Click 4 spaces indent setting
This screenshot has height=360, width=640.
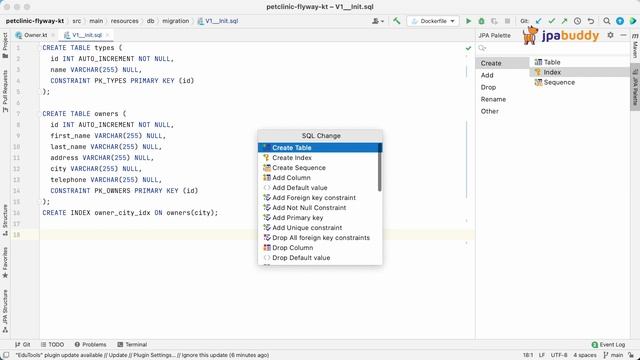click(585, 355)
